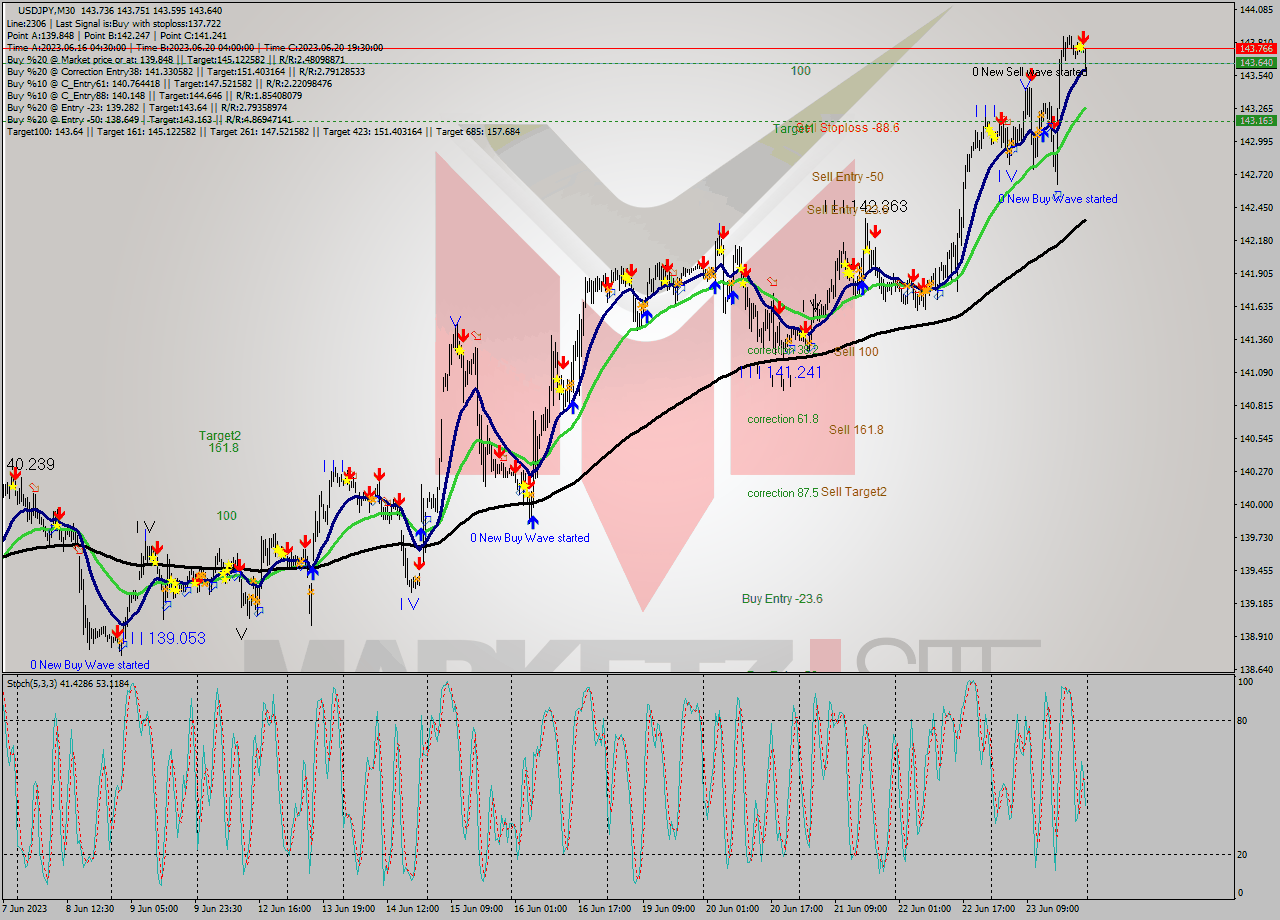This screenshot has width=1280, height=920.
Task: Click '0 New Buy Wave started' near 23 Jun
Action: (1058, 199)
